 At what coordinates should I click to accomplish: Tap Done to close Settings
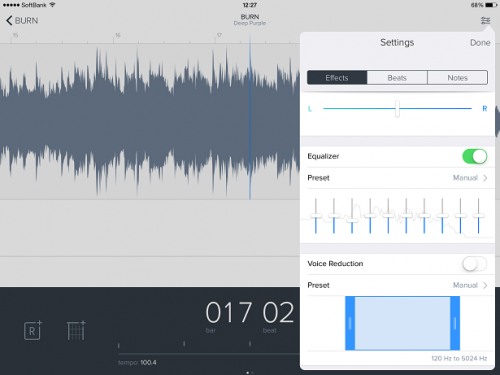480,43
